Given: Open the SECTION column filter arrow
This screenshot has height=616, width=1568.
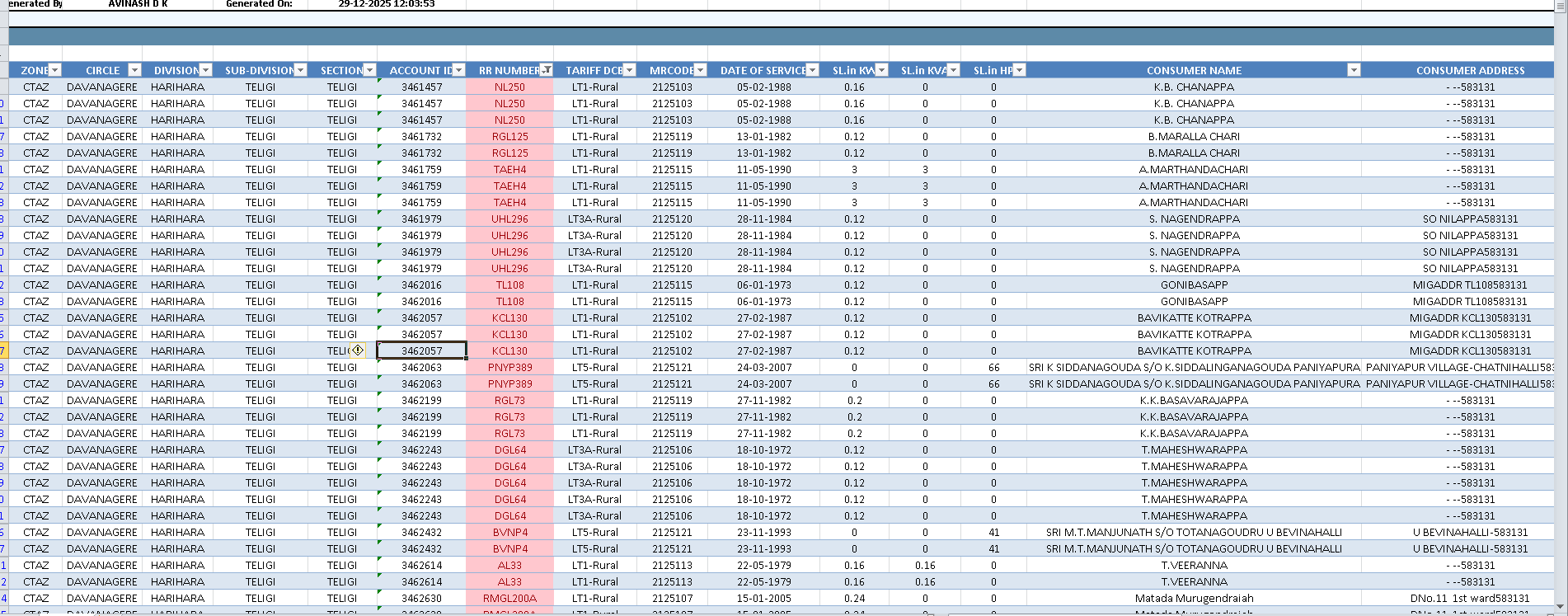Looking at the screenshot, I should (x=369, y=70).
